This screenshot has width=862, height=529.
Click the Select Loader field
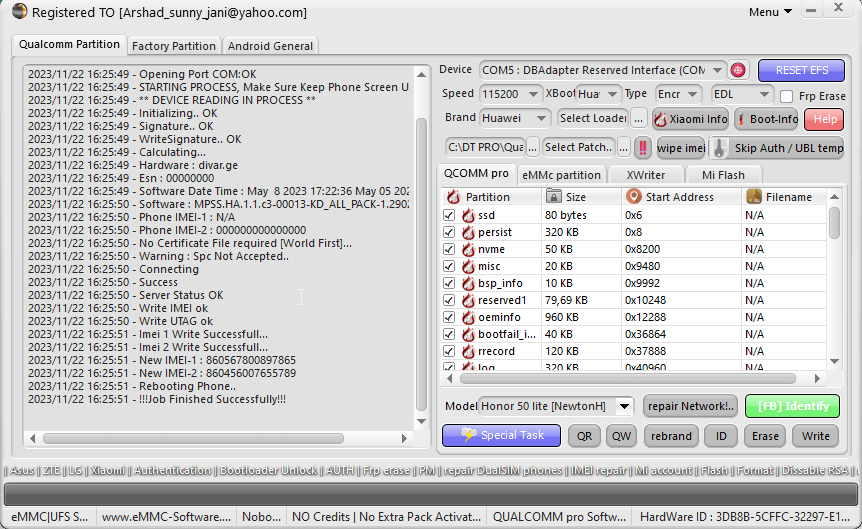[x=593, y=118]
